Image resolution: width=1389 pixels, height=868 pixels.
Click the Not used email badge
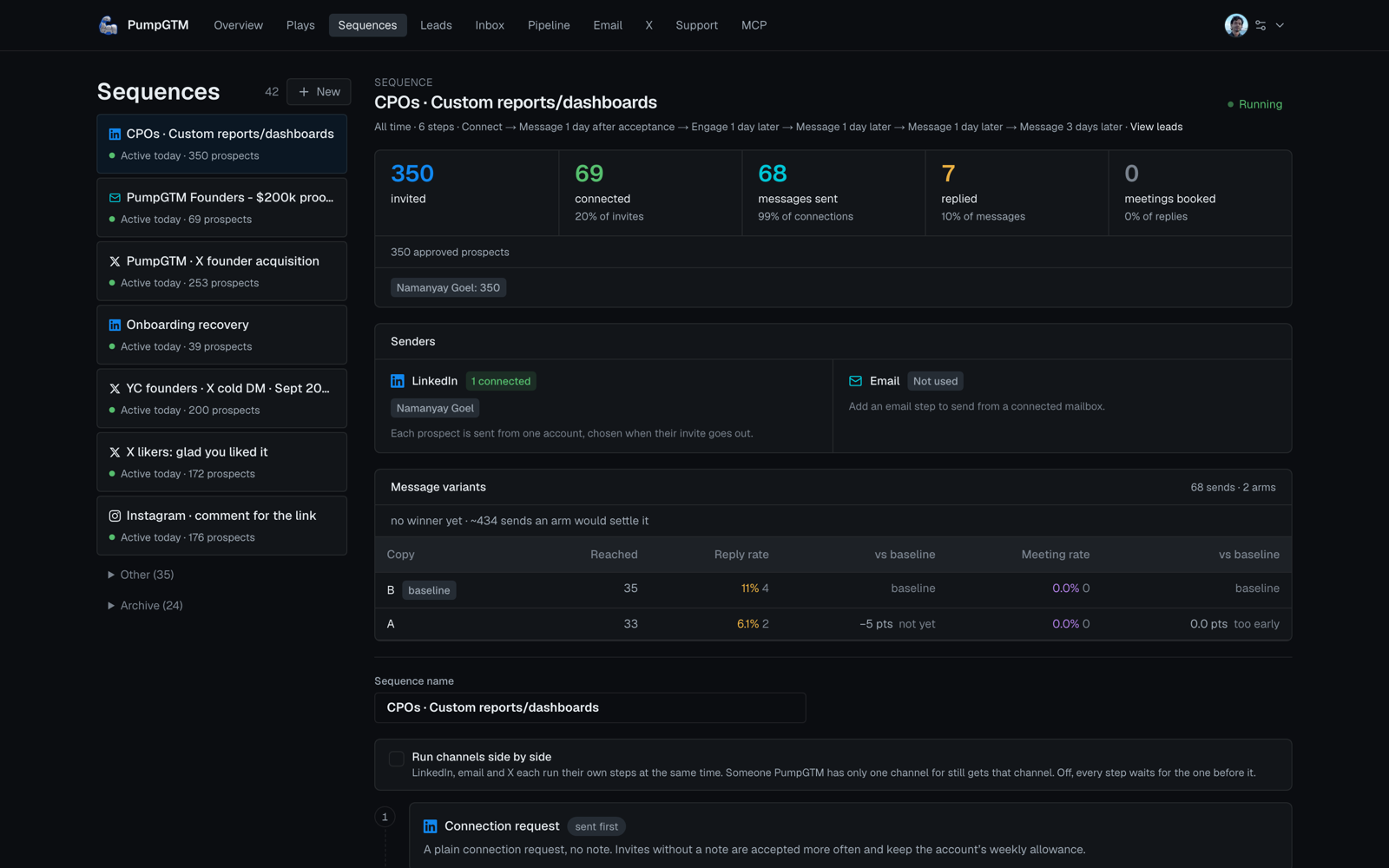(935, 381)
